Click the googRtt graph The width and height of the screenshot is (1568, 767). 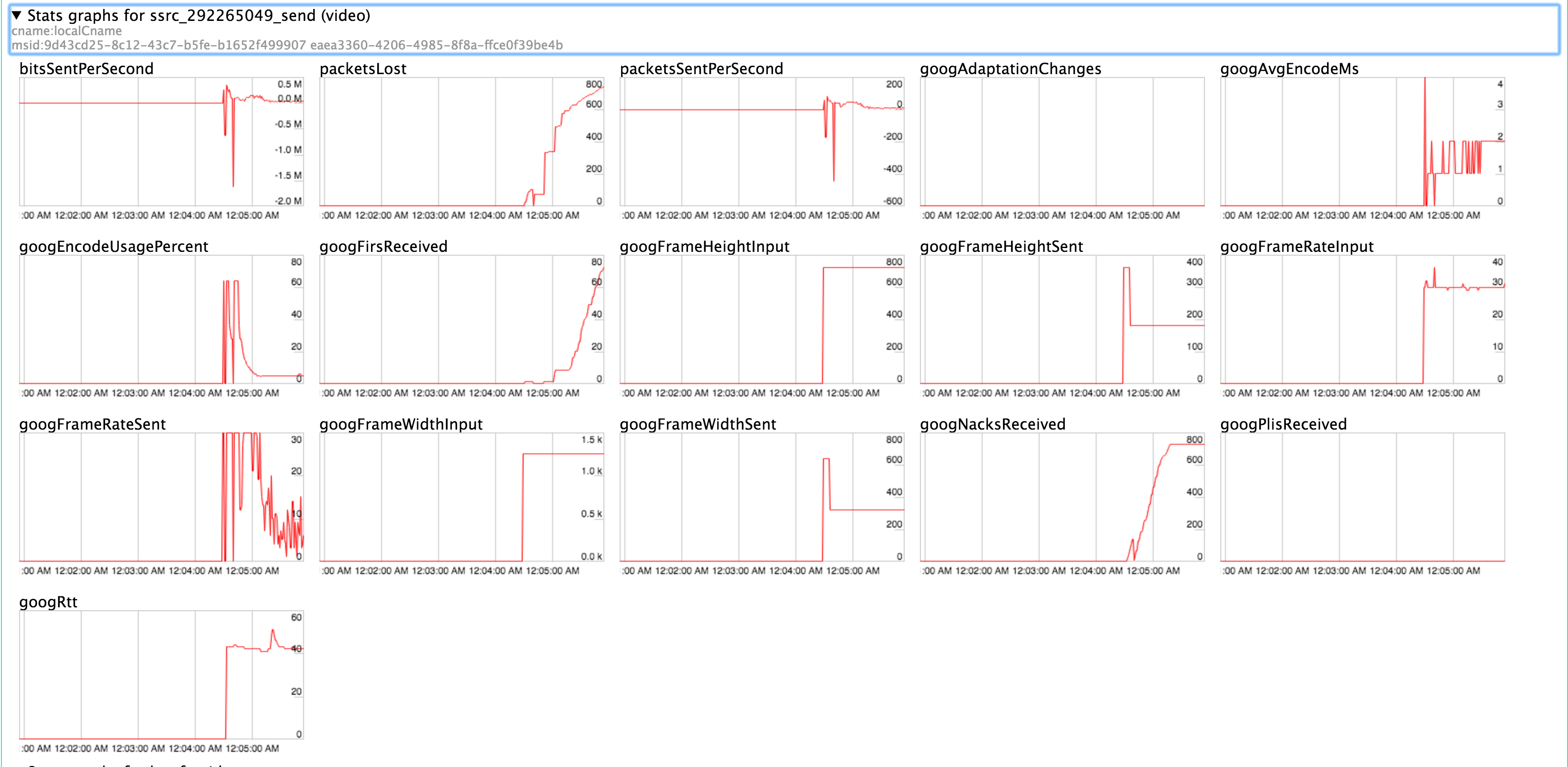pyautogui.click(x=161, y=675)
